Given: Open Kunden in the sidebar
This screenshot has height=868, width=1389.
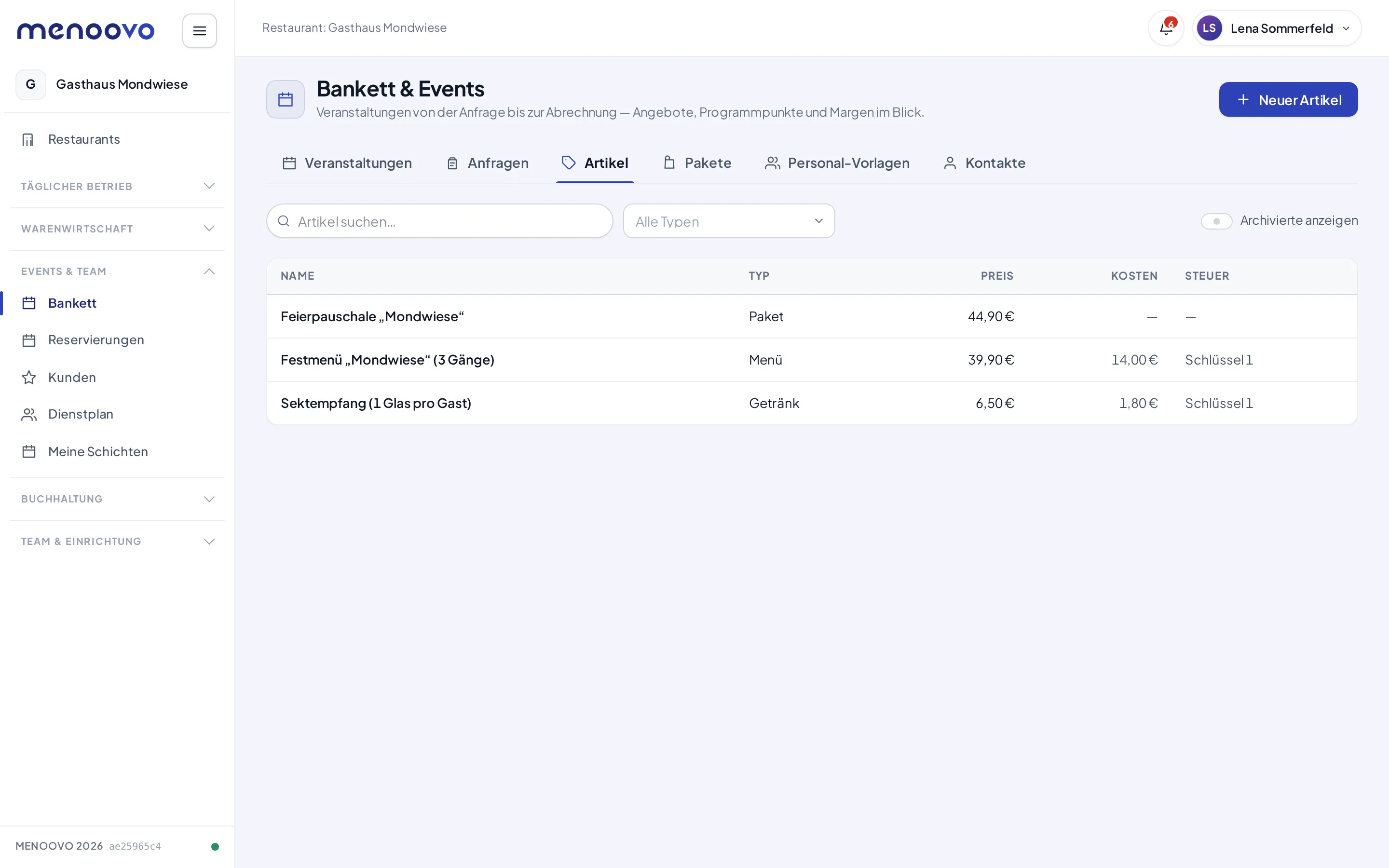Looking at the screenshot, I should [117, 377].
